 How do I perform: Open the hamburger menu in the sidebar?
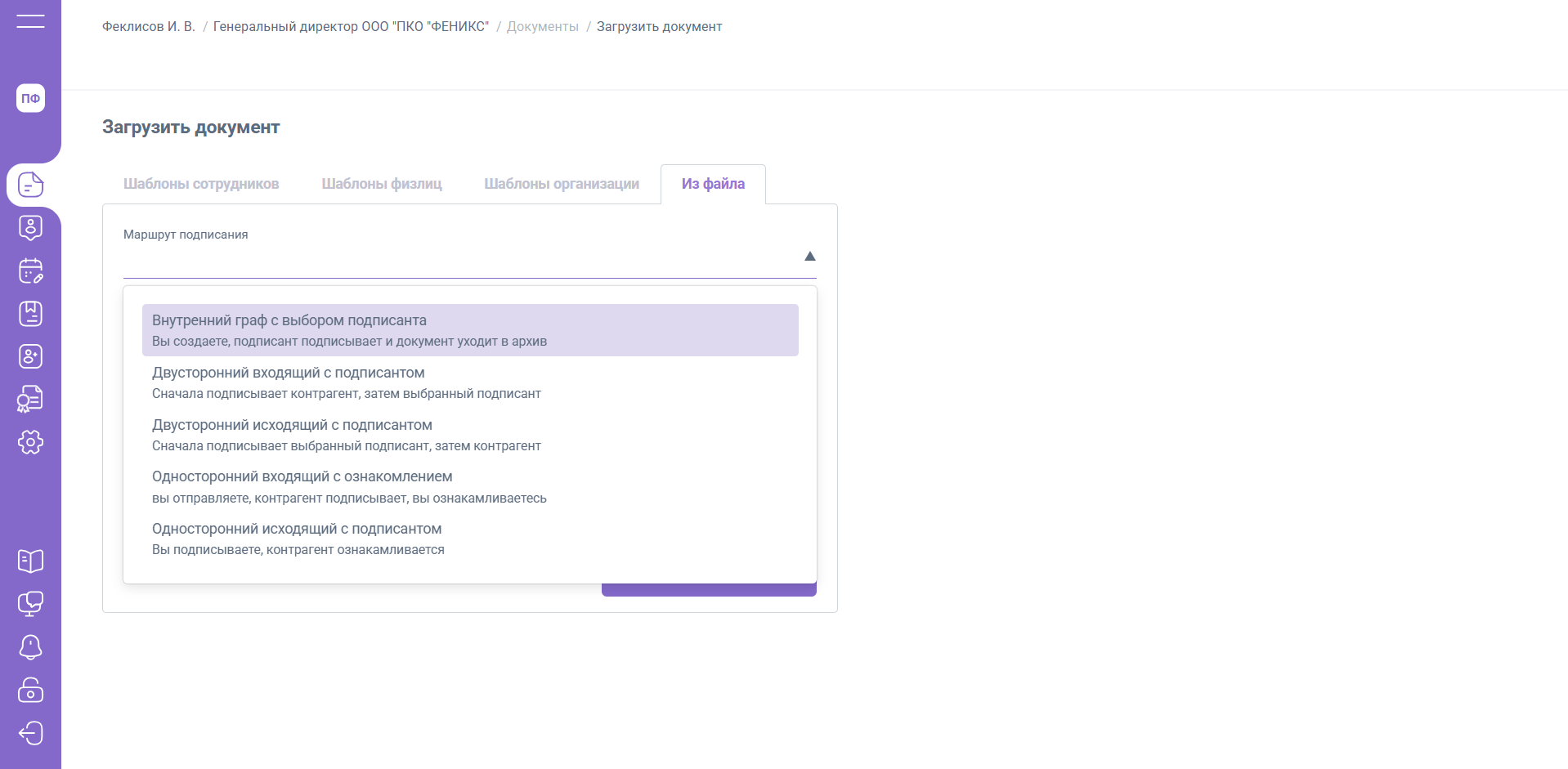(x=30, y=21)
